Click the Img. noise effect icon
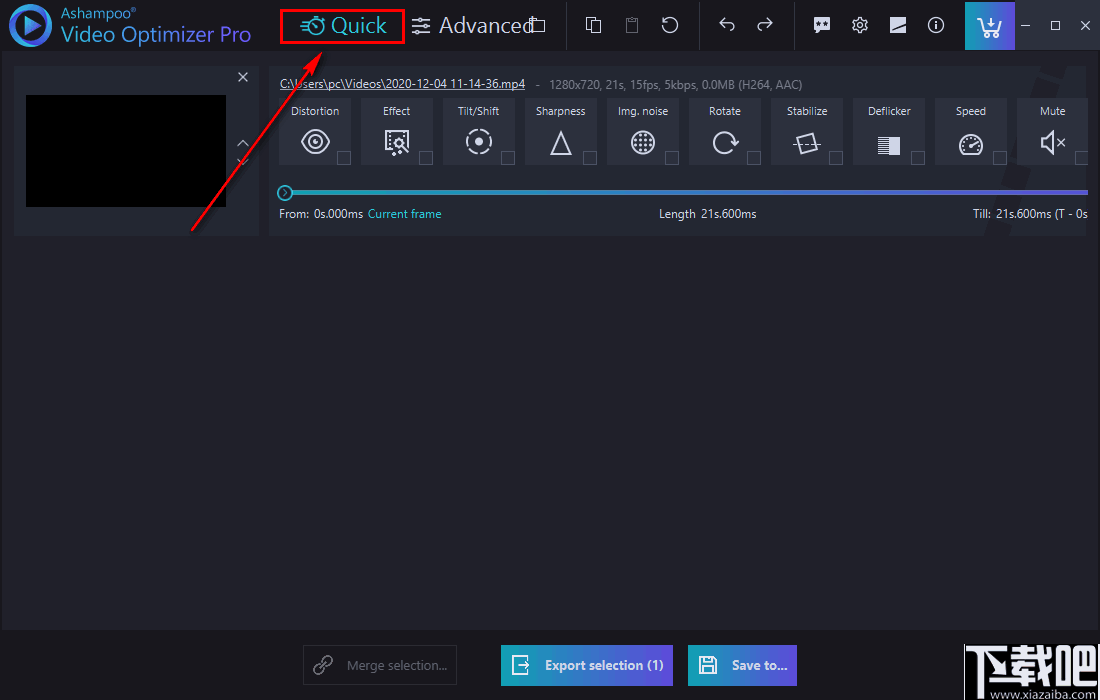The width and height of the screenshot is (1100, 700). (643, 142)
